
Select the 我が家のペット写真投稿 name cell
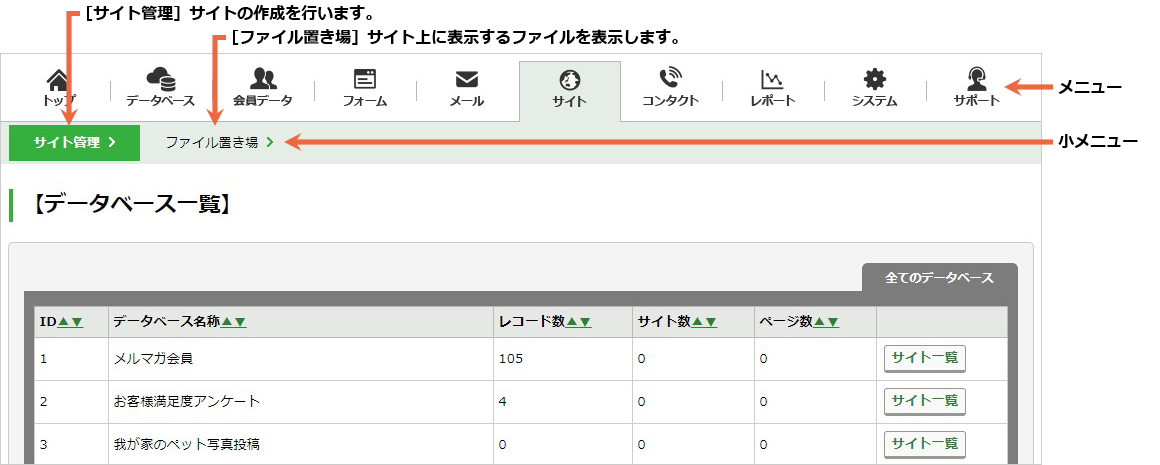click(300, 444)
